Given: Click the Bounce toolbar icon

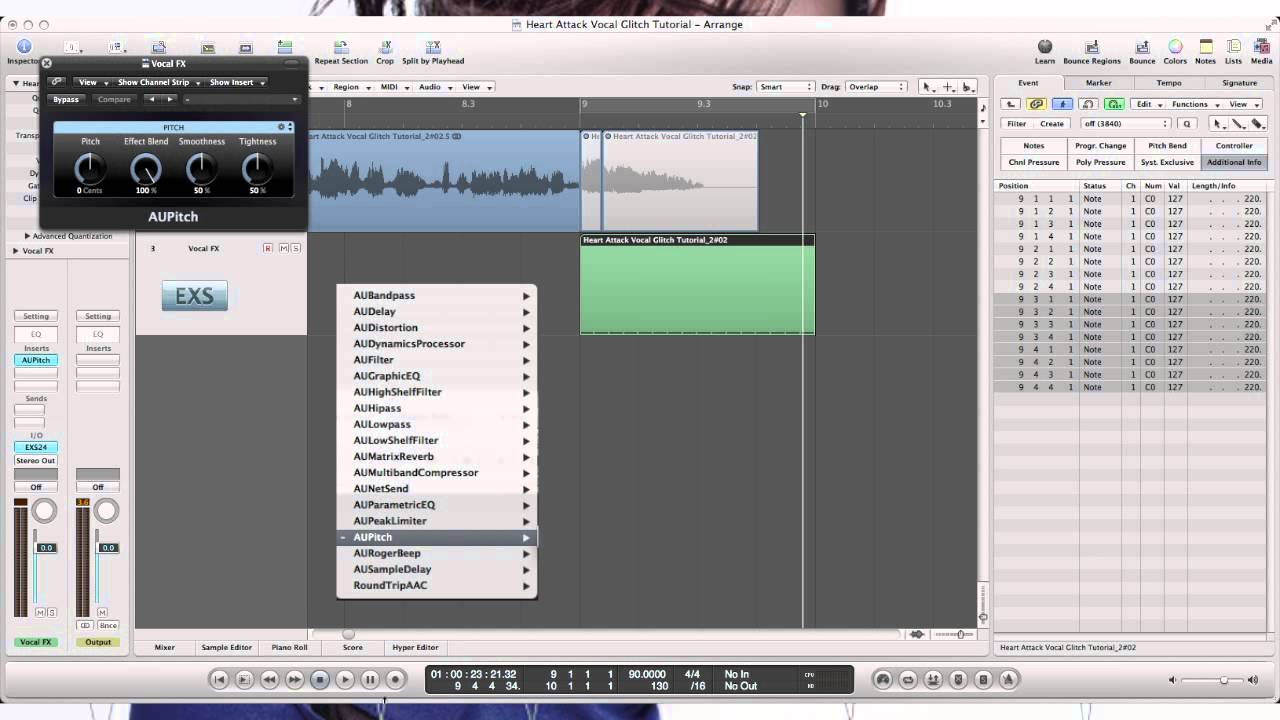Looking at the screenshot, I should click(x=1142, y=47).
